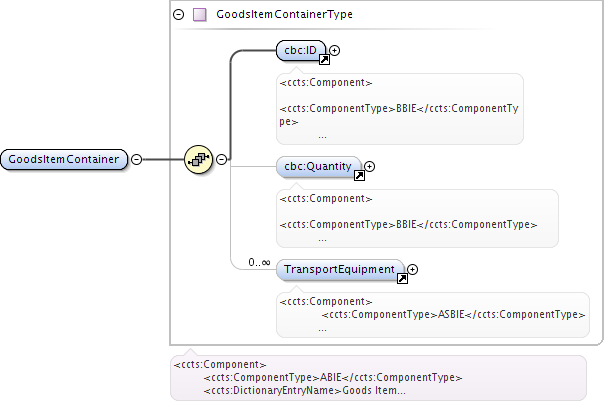The width and height of the screenshot is (605, 404).
Task: Select the GoodsItemContainer root element
Action: pos(65,159)
